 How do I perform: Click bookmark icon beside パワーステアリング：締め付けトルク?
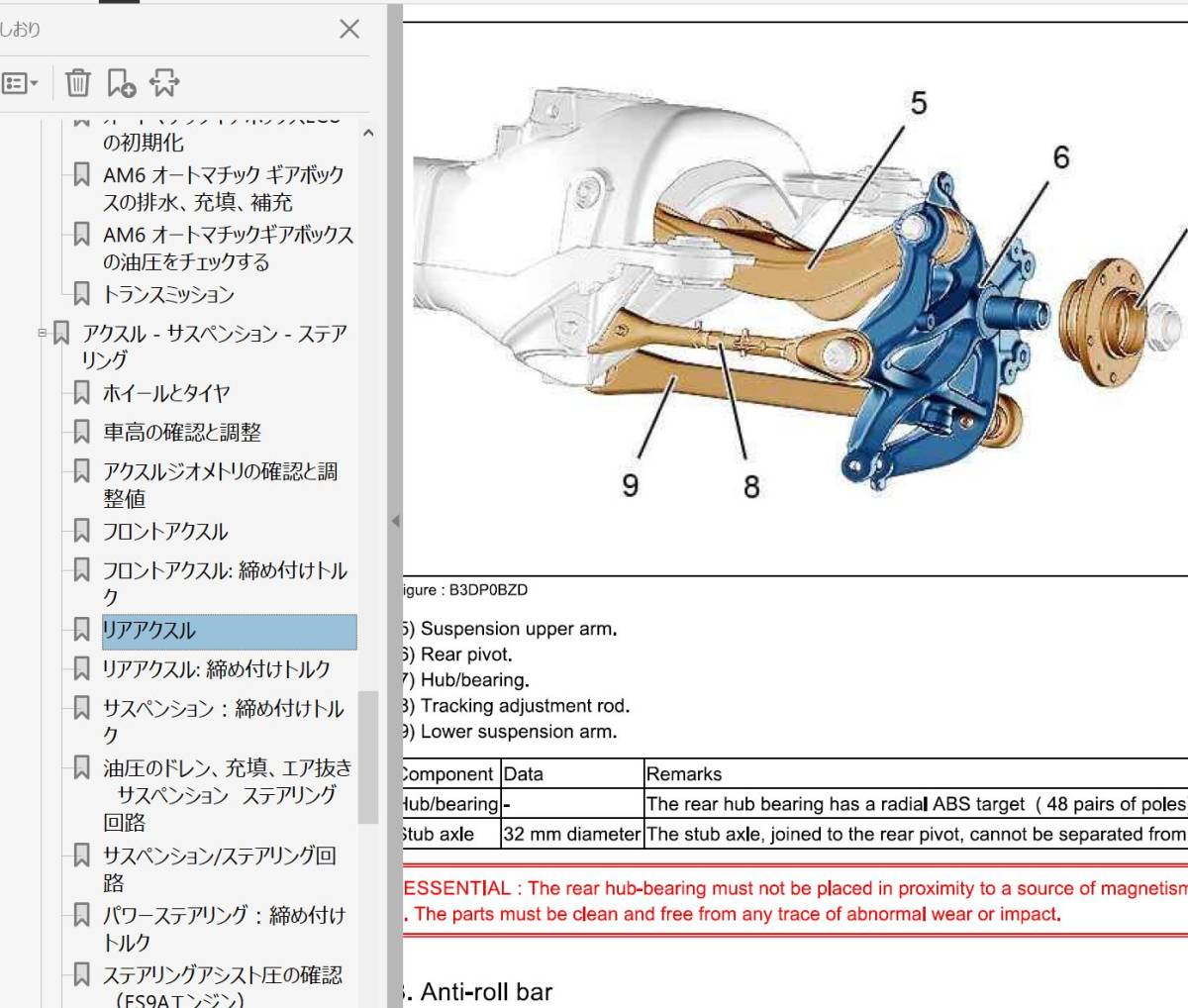click(82, 914)
